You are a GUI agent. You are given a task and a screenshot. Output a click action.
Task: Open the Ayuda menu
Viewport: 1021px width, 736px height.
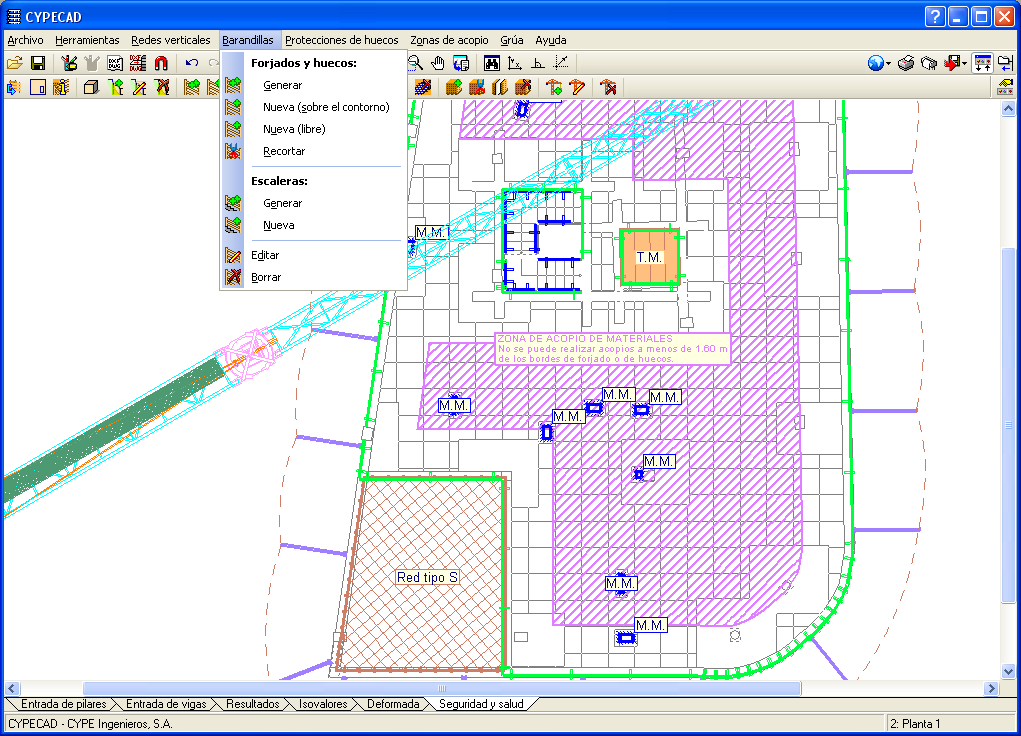coord(551,40)
